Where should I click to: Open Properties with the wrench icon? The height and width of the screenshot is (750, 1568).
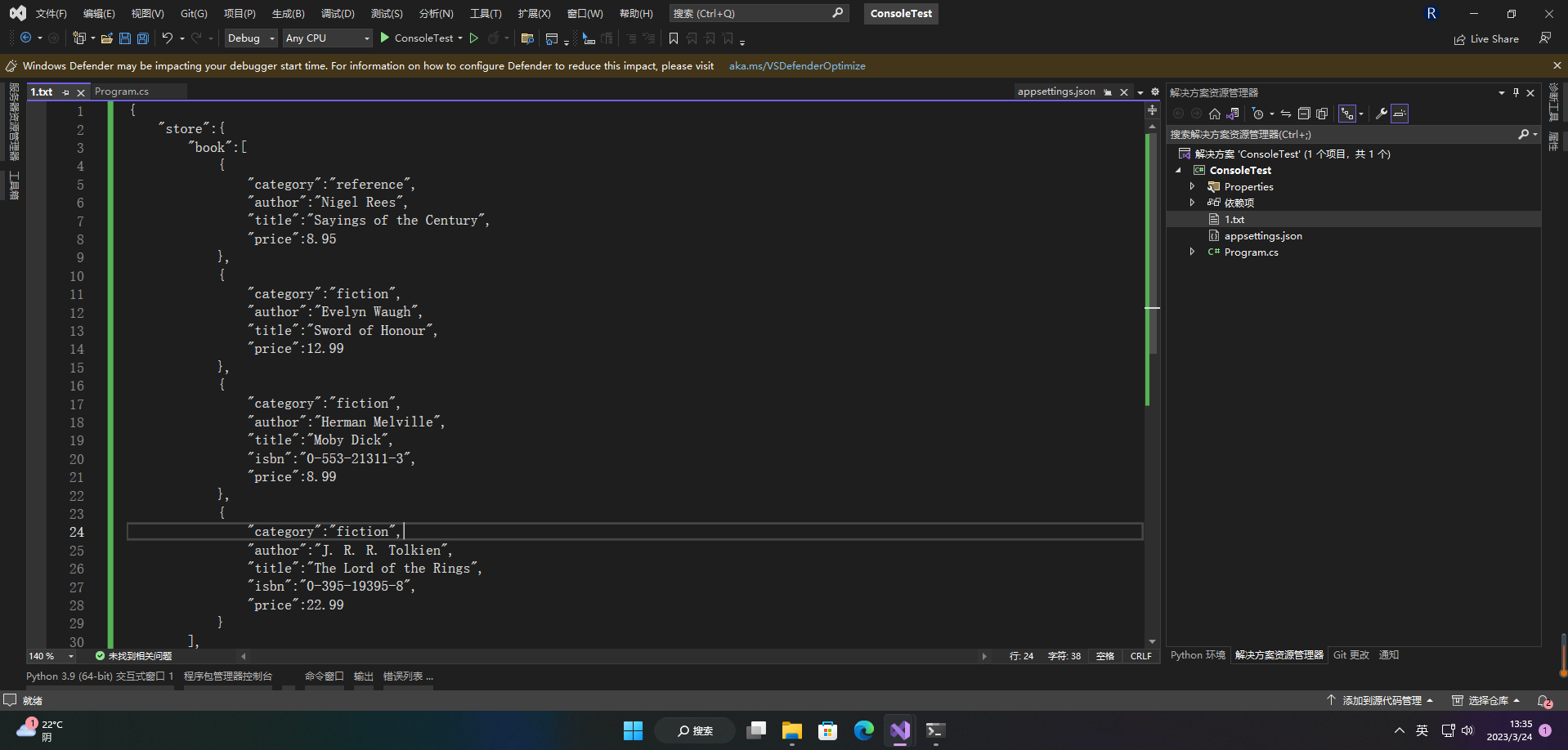[1382, 114]
